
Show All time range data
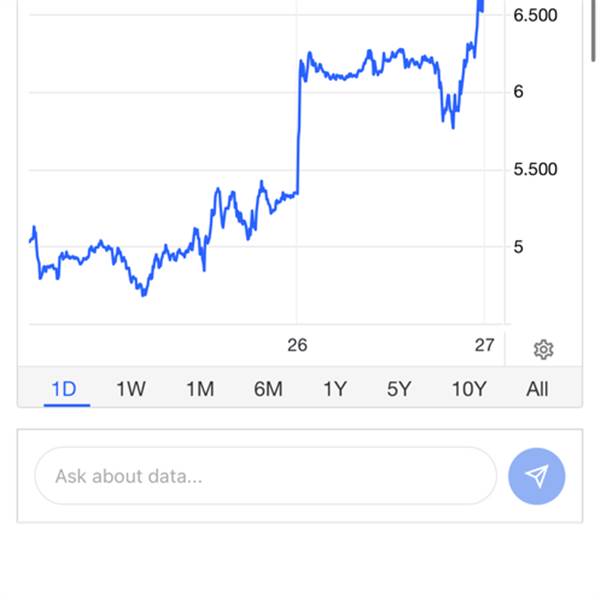(x=537, y=388)
